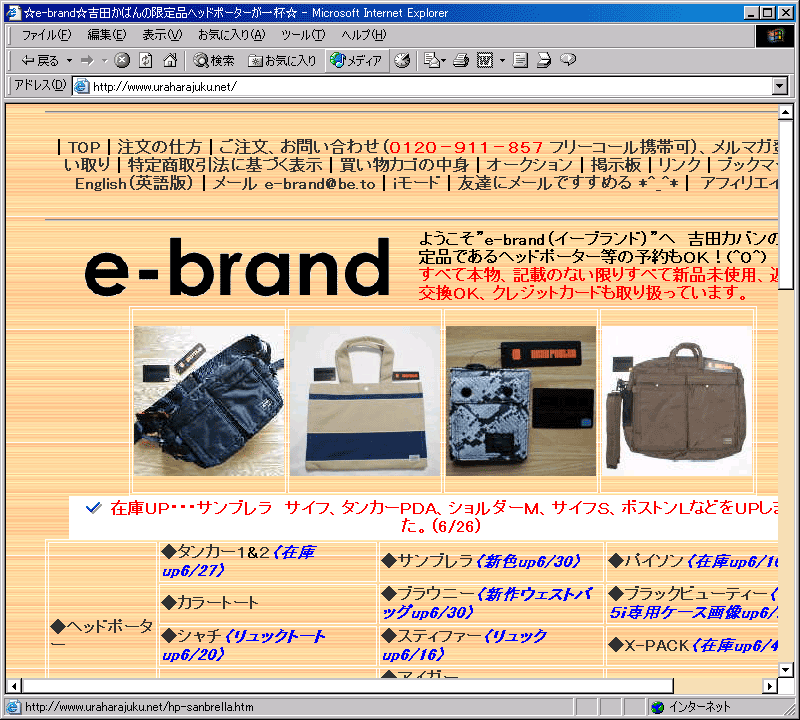The height and width of the screenshot is (720, 800).
Task: Open the オークション link
Action: 530,165
